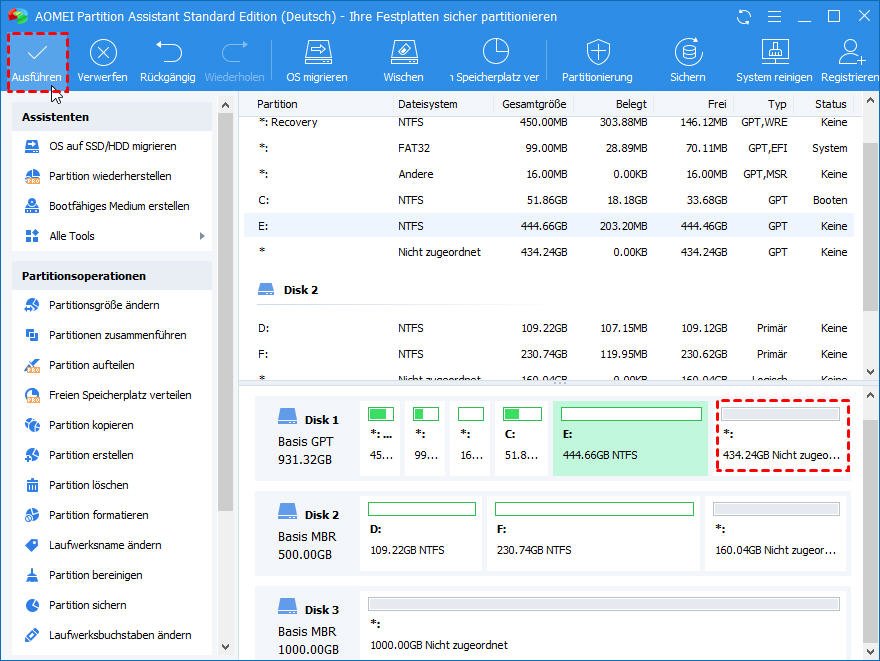The height and width of the screenshot is (661, 880).
Task: Click Partition formatieren operation
Action: point(98,515)
